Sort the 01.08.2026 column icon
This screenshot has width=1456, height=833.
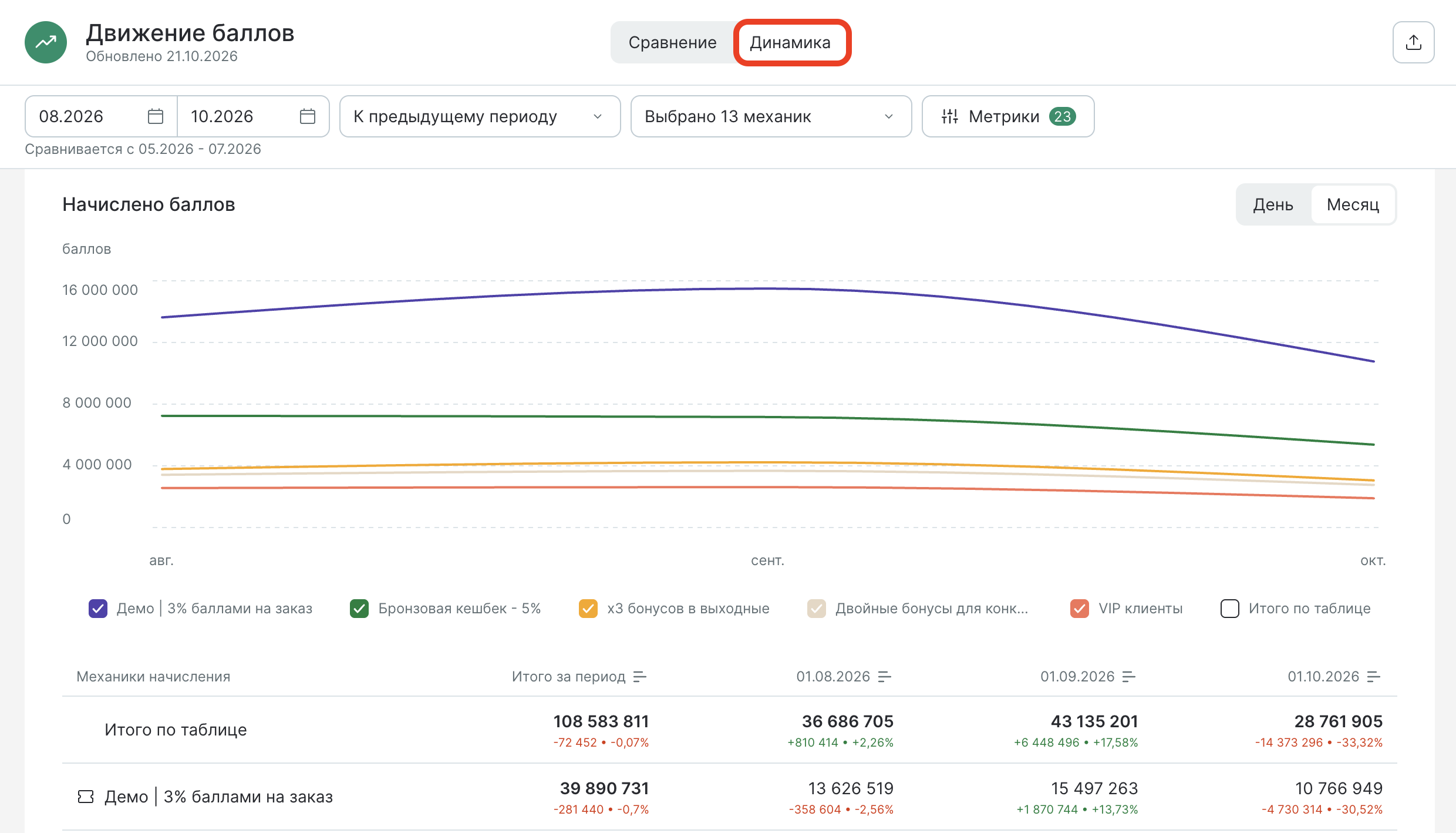885,677
